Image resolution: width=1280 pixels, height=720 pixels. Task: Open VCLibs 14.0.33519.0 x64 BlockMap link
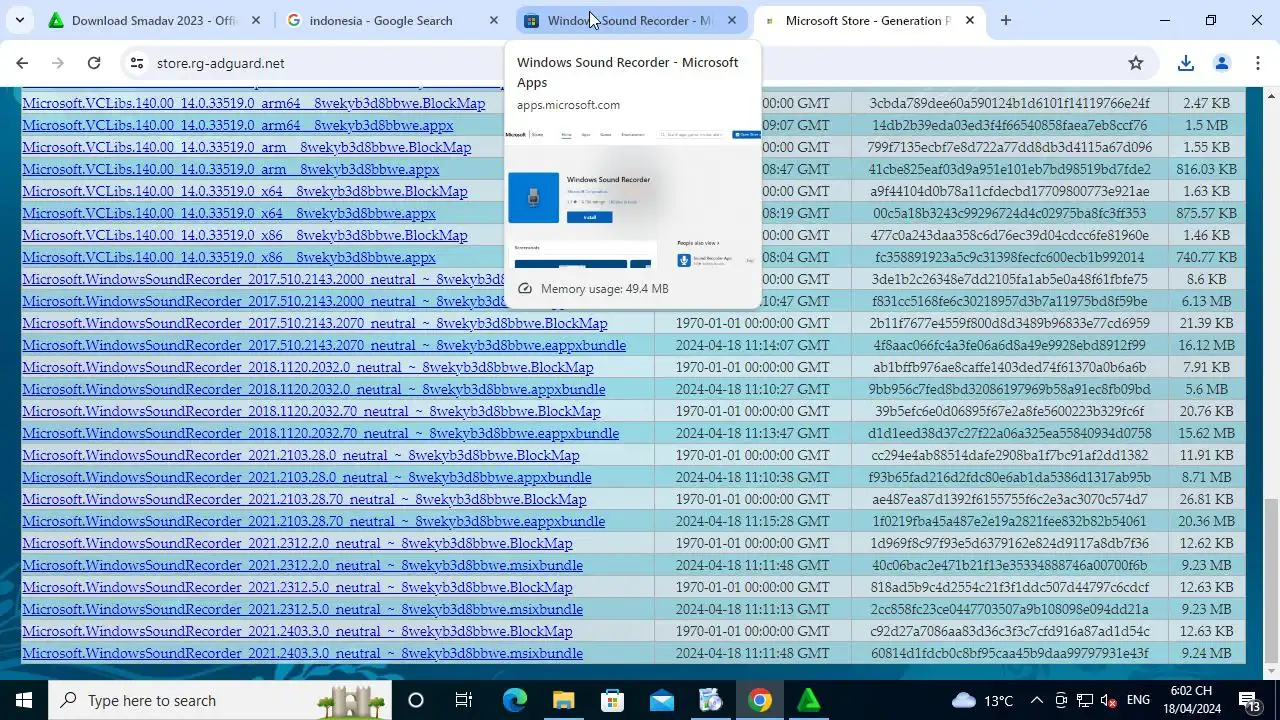click(245, 191)
